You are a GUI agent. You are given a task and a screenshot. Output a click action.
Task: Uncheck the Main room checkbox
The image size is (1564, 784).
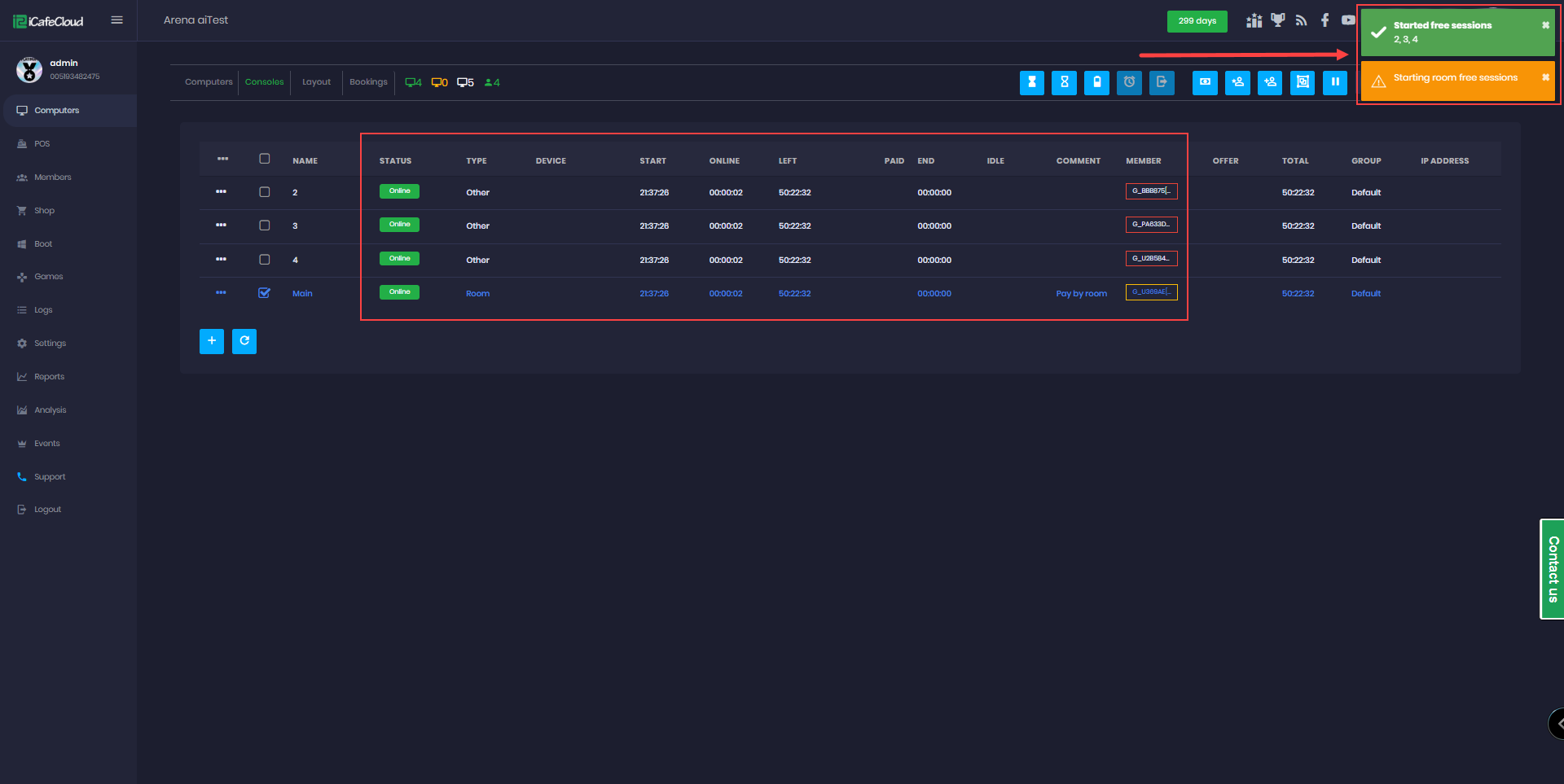point(264,293)
